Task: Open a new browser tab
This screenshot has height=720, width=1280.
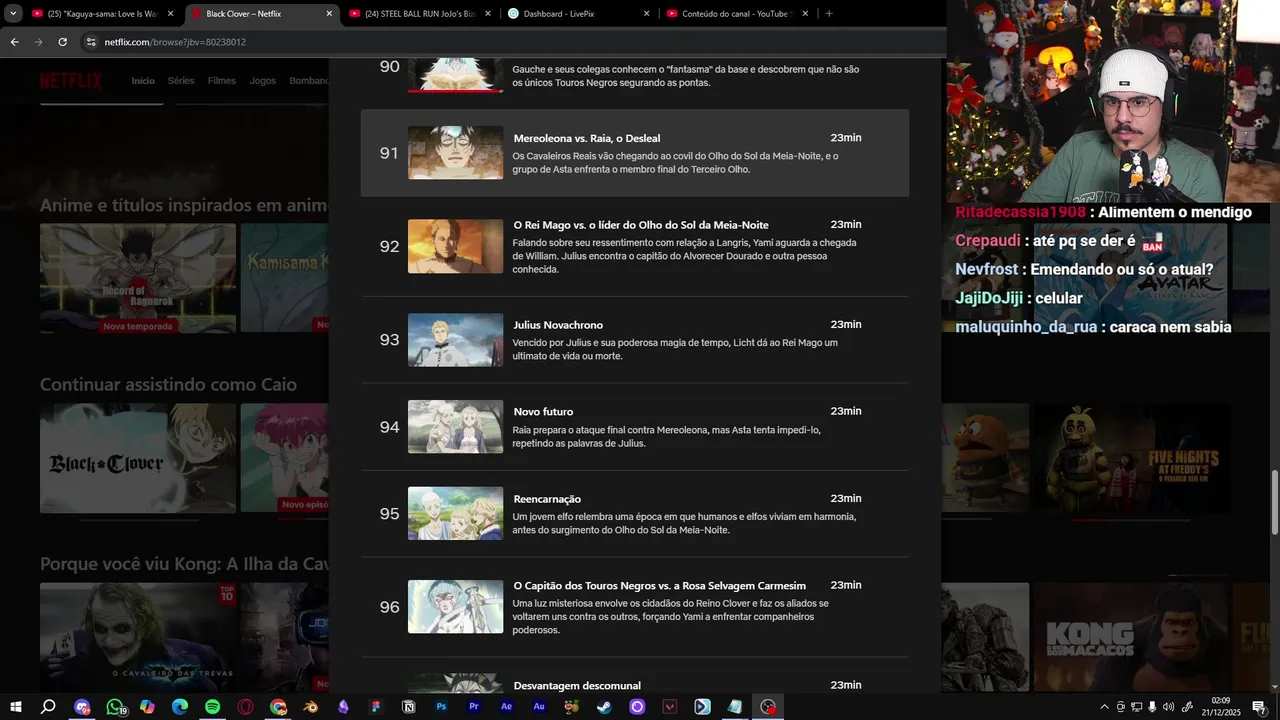Action: click(829, 14)
